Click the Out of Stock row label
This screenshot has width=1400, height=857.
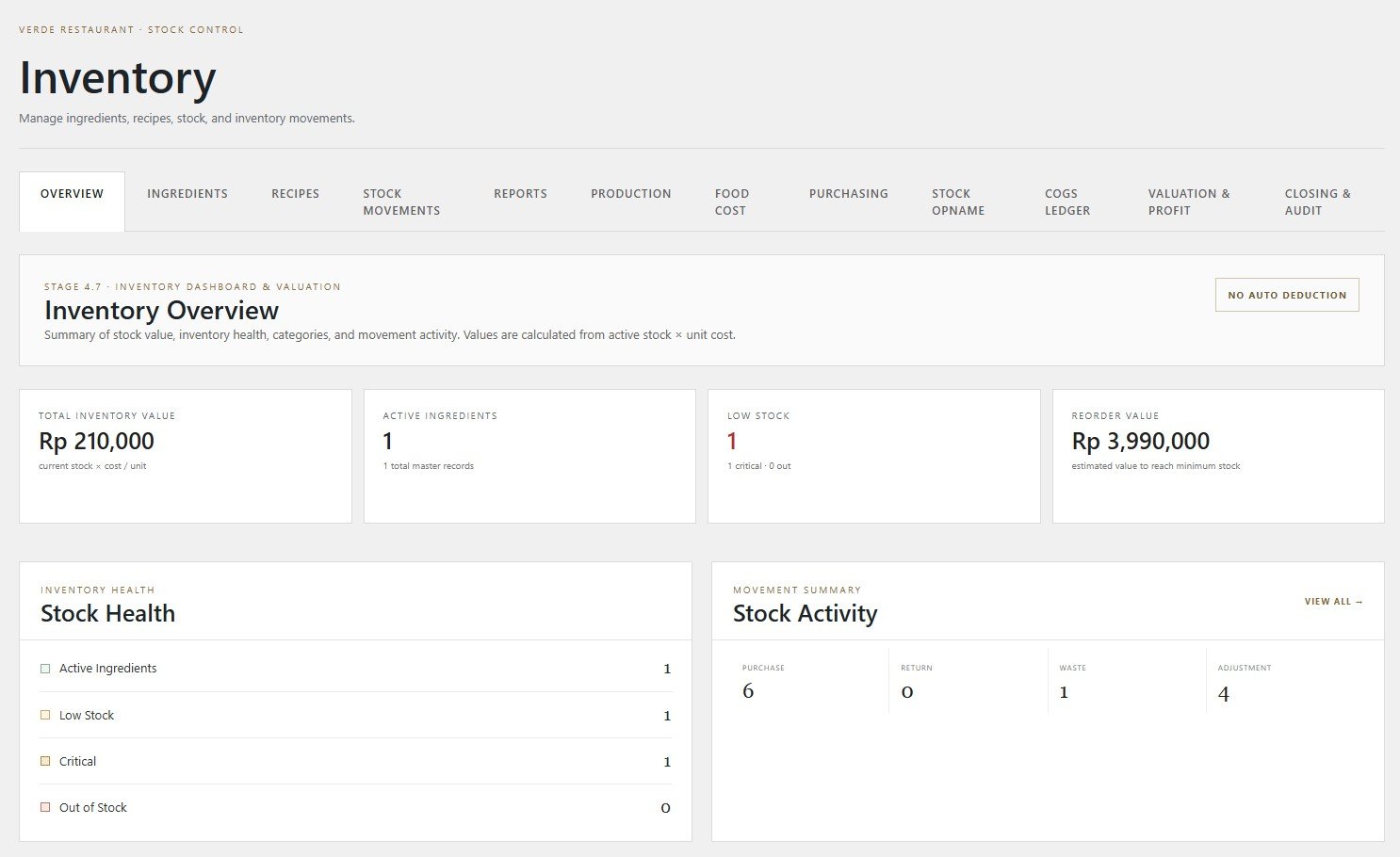(x=93, y=807)
